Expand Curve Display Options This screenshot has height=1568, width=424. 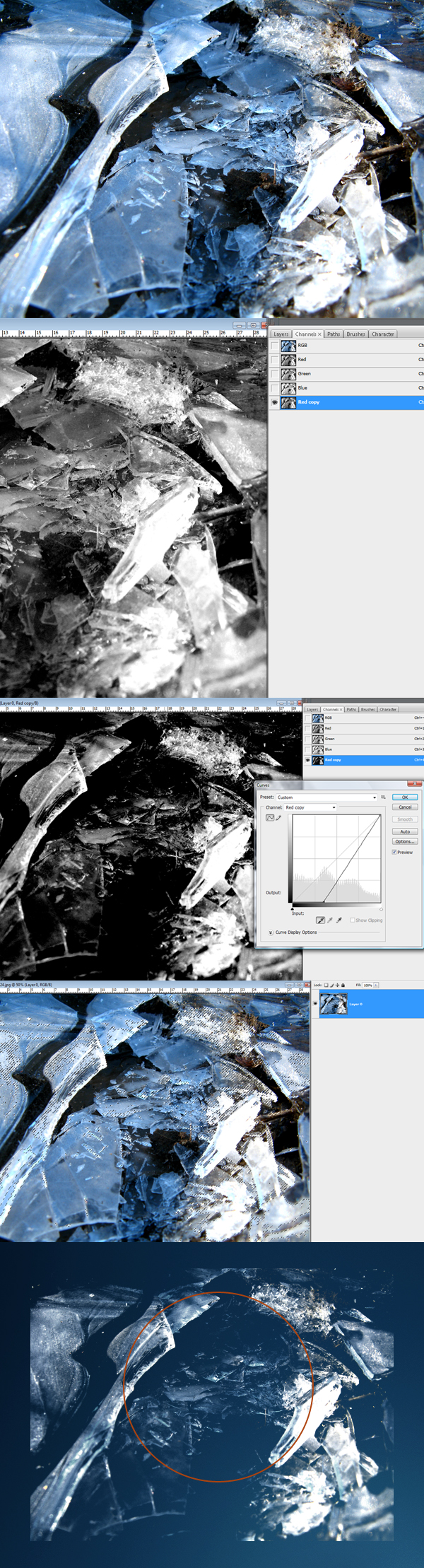tap(271, 932)
